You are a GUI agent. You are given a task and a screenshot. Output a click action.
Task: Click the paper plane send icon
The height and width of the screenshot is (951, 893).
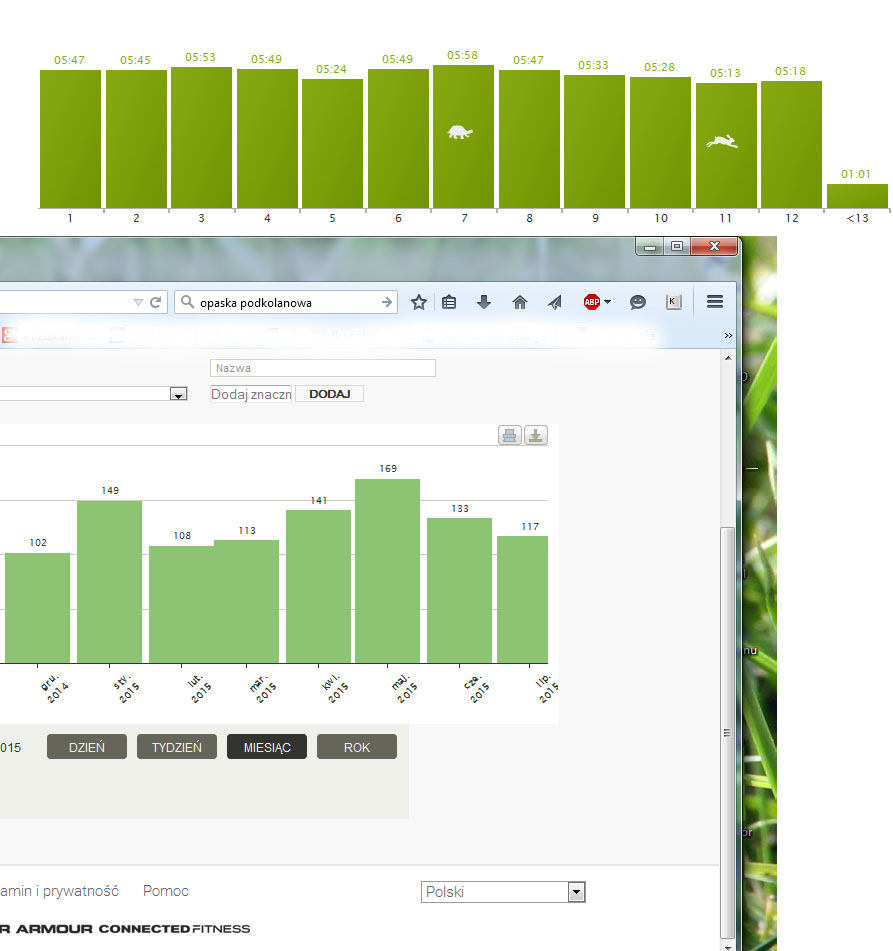(x=554, y=302)
